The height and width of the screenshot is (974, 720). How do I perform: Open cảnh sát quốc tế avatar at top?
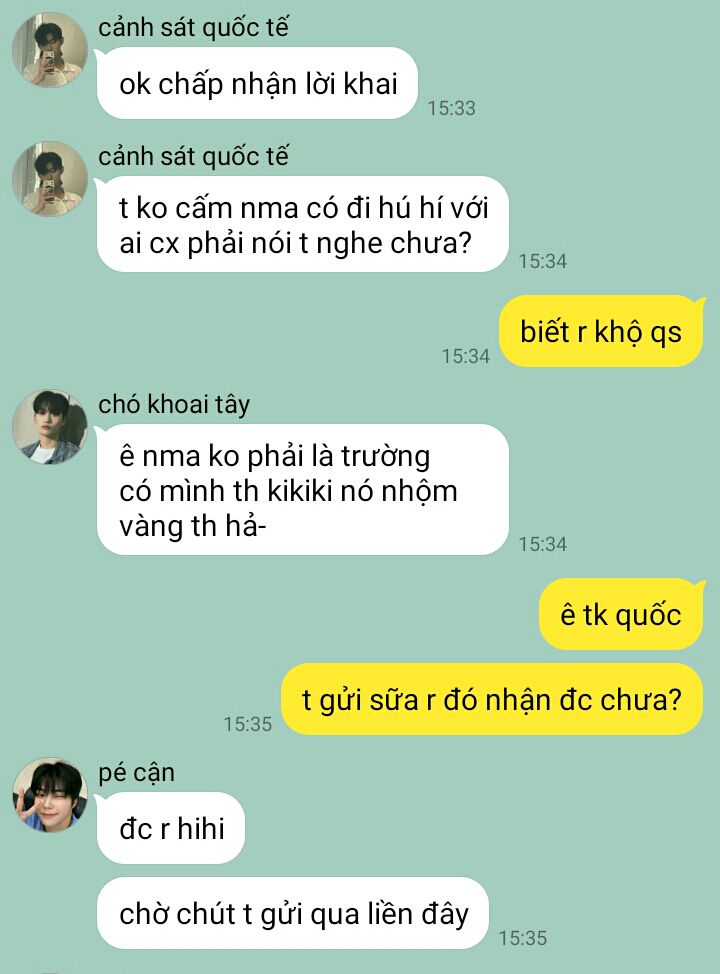point(50,50)
